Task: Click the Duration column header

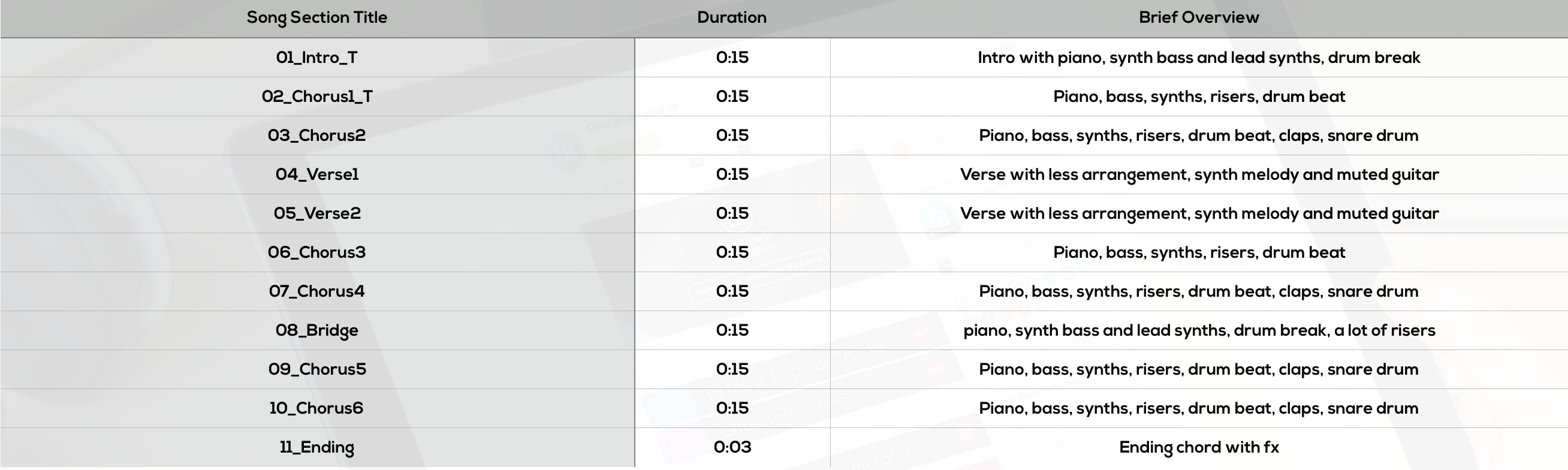Action: click(x=732, y=17)
